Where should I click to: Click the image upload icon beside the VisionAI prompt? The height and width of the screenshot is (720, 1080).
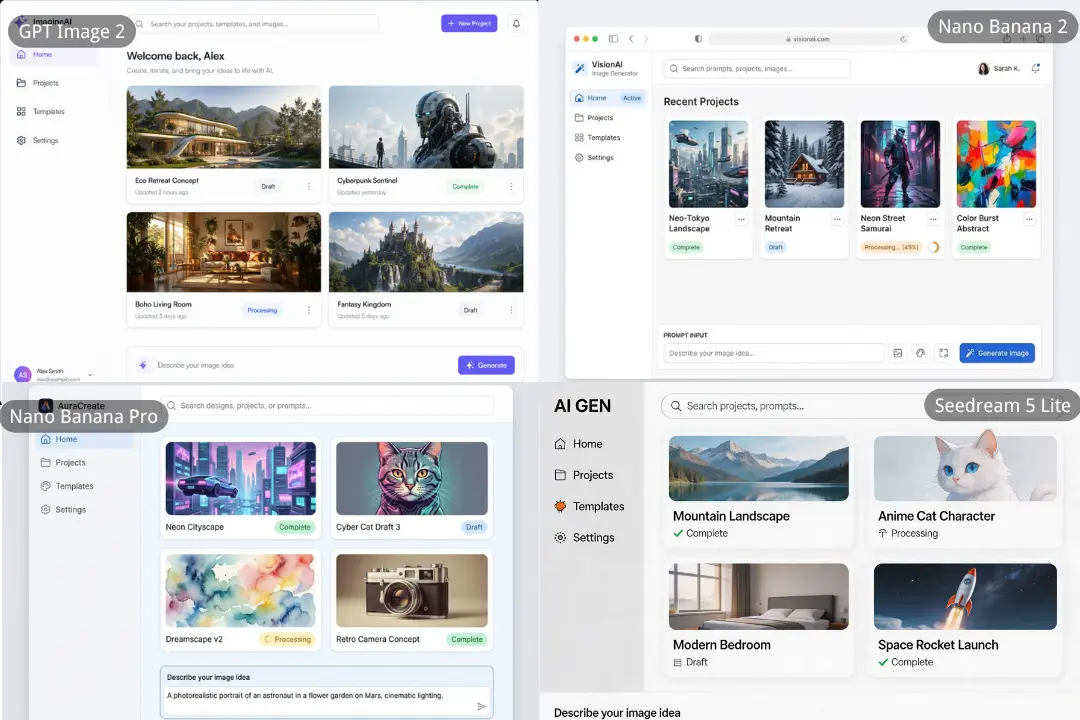[897, 353]
